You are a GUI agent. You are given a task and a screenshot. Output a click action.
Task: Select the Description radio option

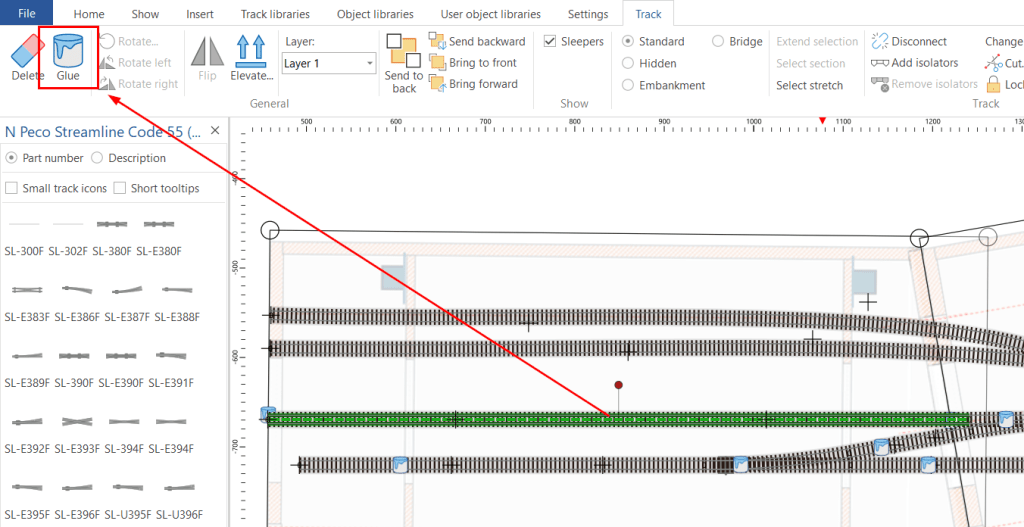pos(97,158)
